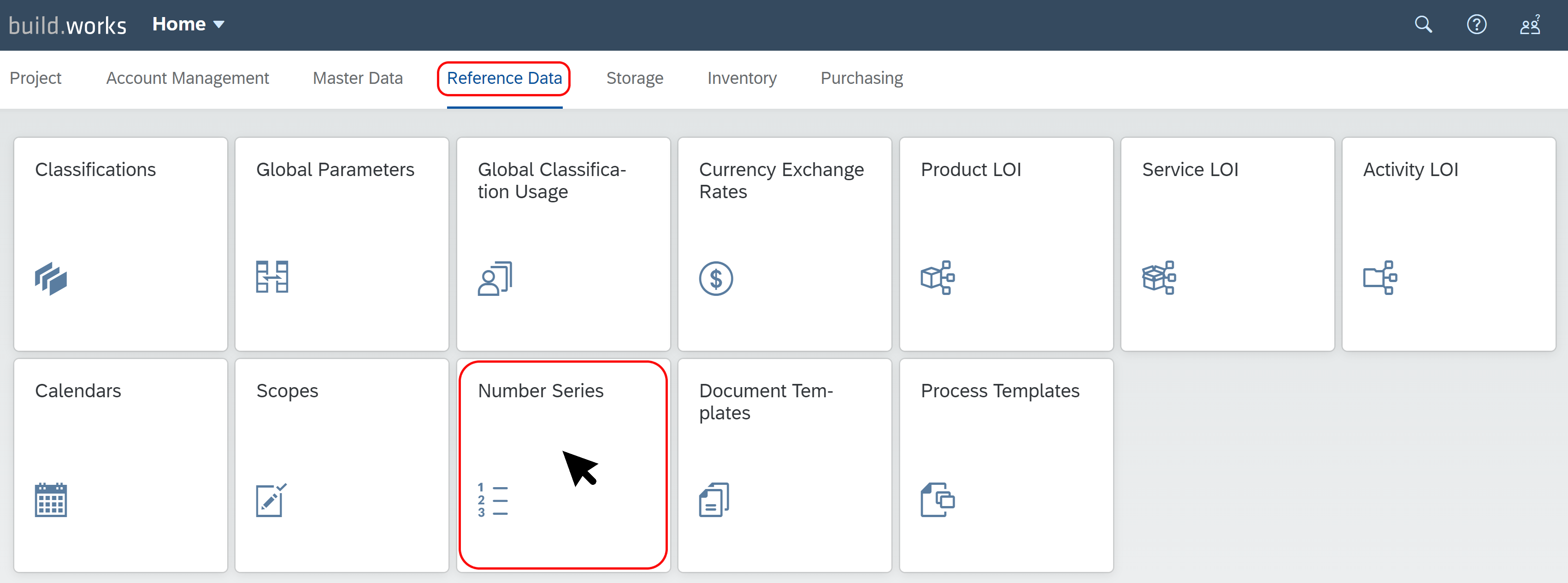Click the Scopes edit pencil icon
The height and width of the screenshot is (583, 1568).
[271, 500]
